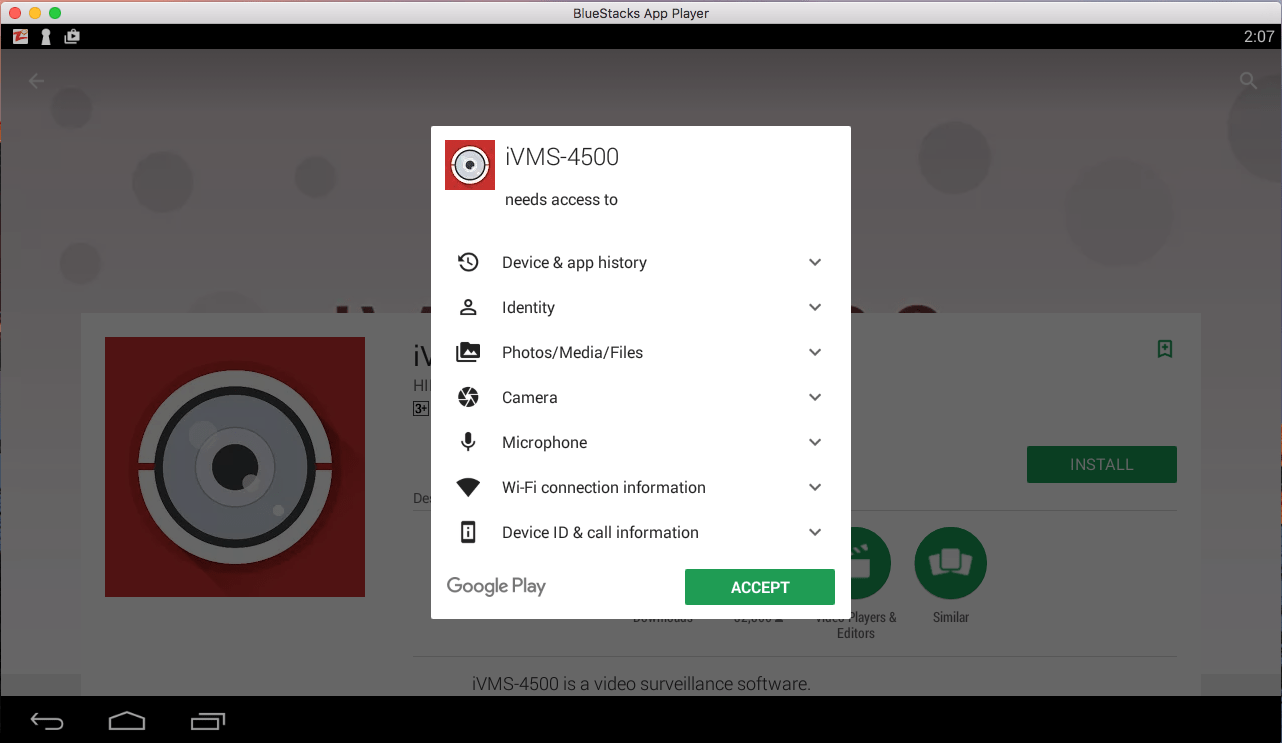Click the Wi-Fi signal icon
Screen dimensions: 1282x743
pyautogui.click(x=468, y=487)
